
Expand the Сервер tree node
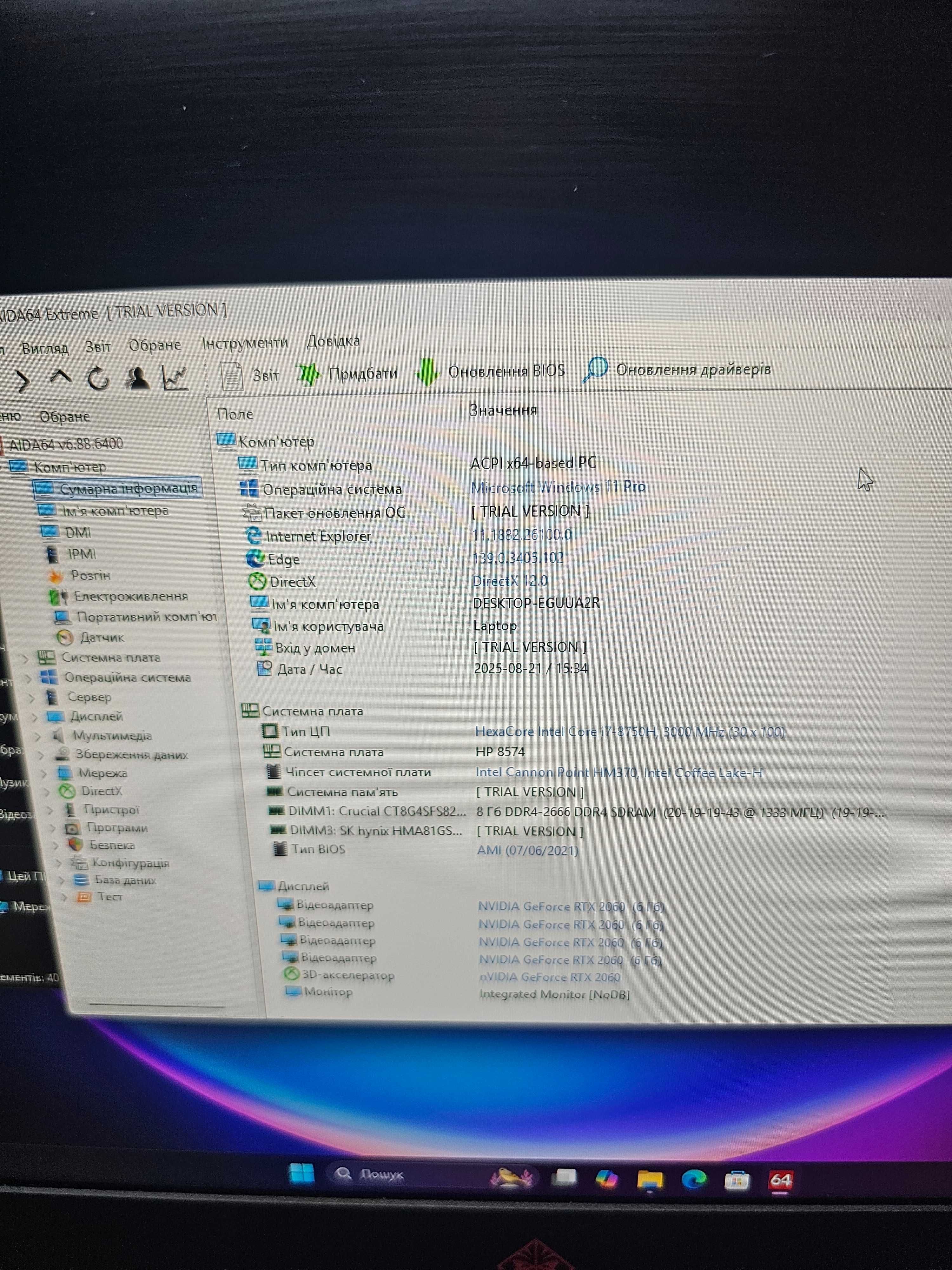pos(31,698)
